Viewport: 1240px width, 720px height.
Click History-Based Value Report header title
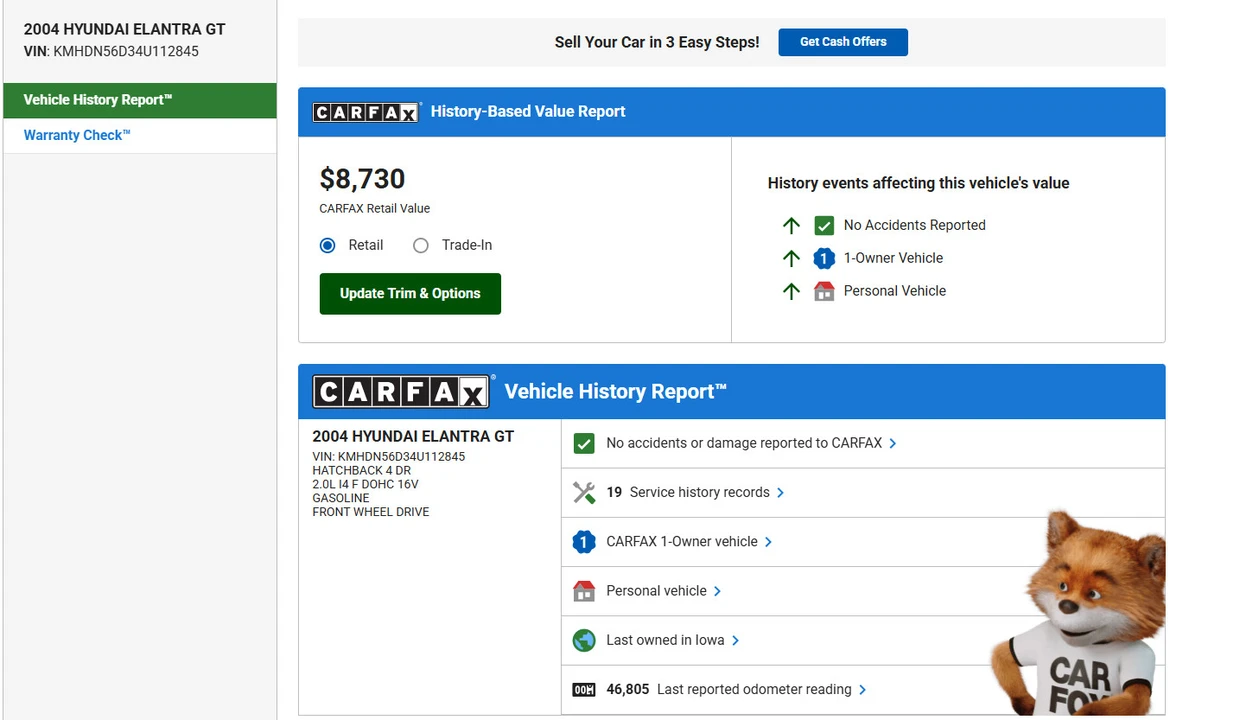[528, 112]
